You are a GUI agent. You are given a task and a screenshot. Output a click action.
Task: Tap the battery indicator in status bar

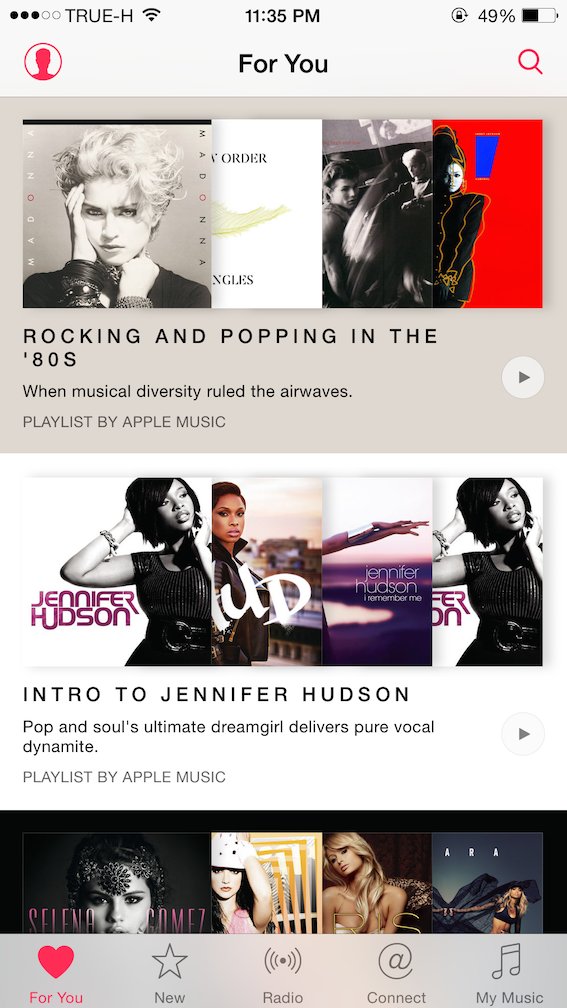click(x=539, y=15)
